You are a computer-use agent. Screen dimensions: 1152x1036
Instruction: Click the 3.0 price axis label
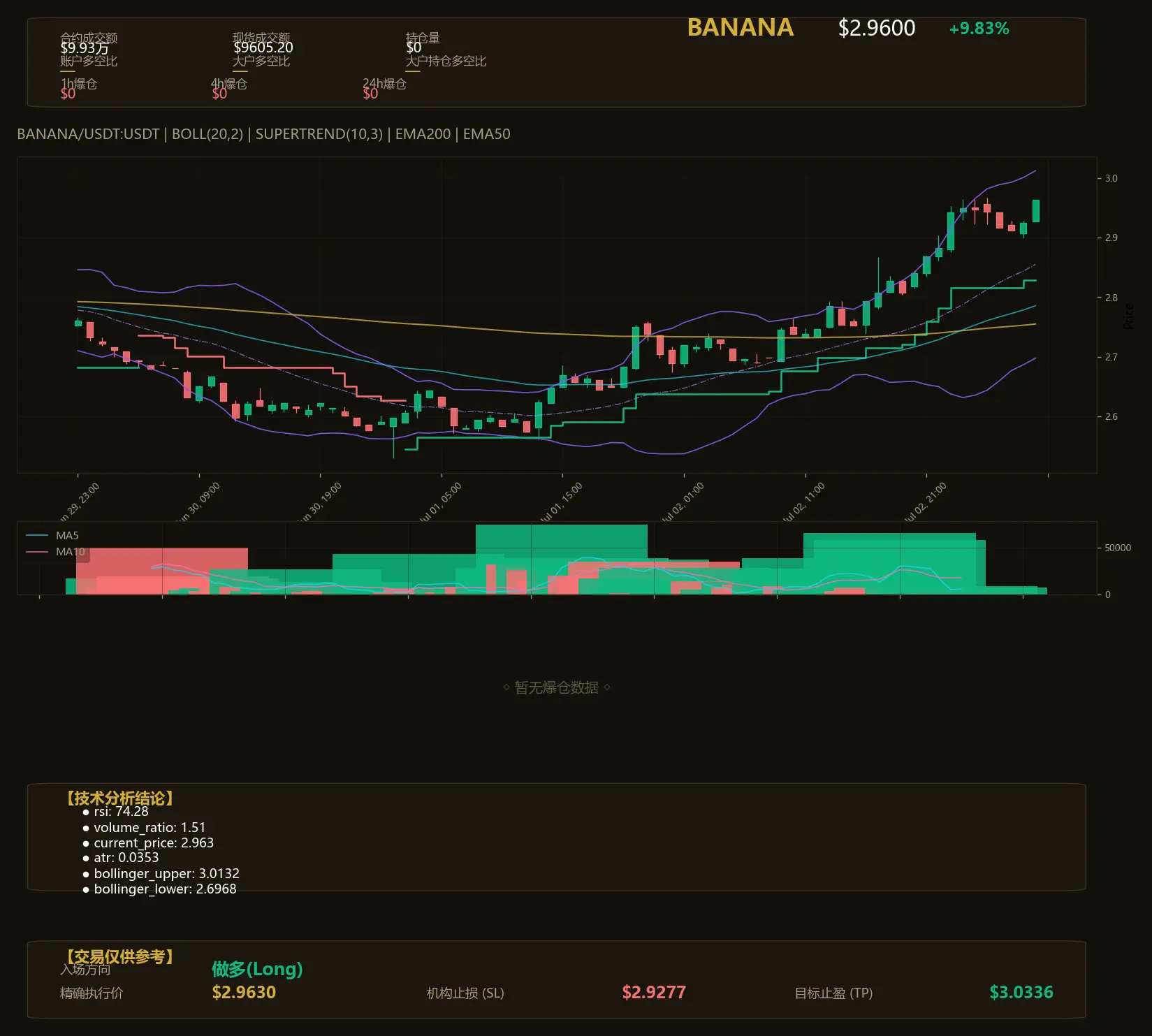pos(1111,178)
